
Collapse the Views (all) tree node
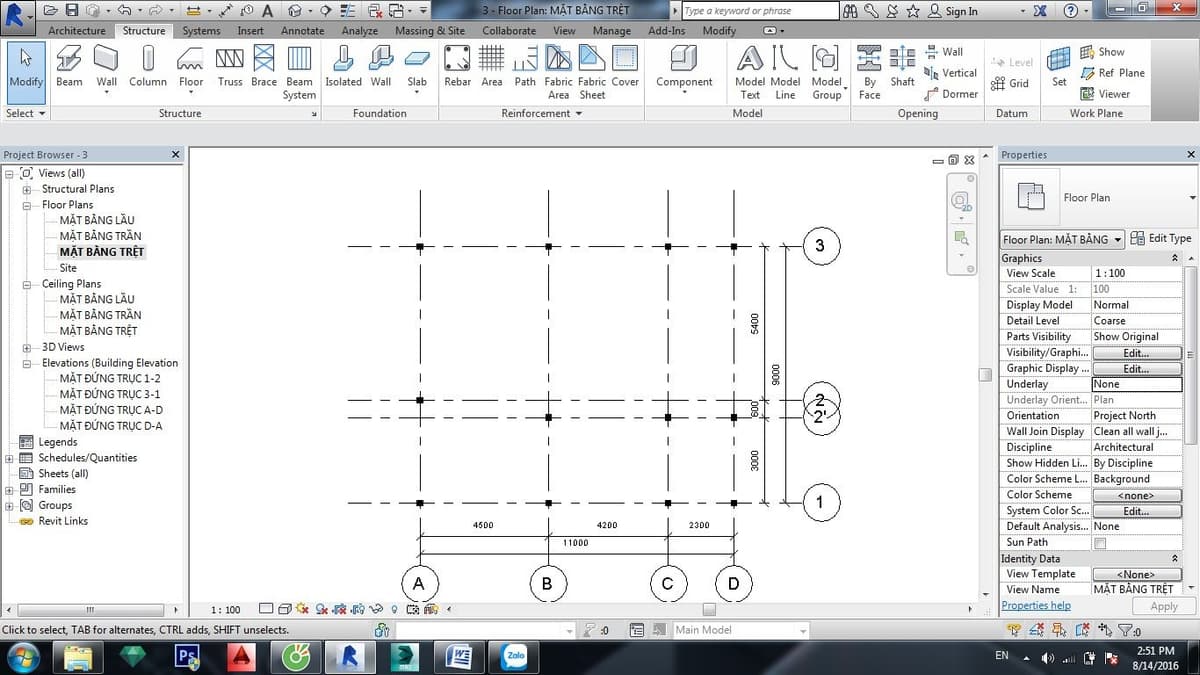10,173
